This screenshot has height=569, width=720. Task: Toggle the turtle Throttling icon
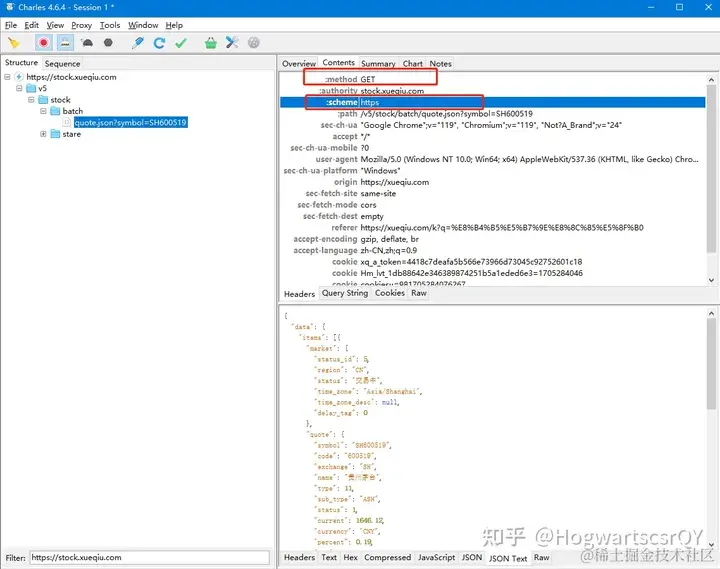pyautogui.click(x=87, y=43)
